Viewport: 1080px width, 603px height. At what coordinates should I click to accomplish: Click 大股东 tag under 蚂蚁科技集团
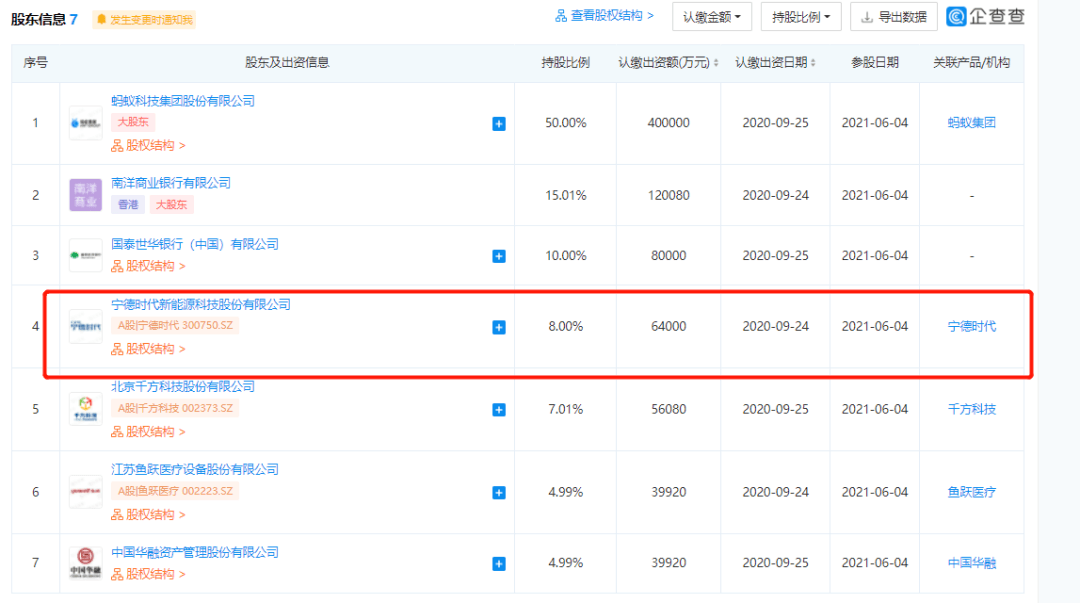[x=133, y=122]
